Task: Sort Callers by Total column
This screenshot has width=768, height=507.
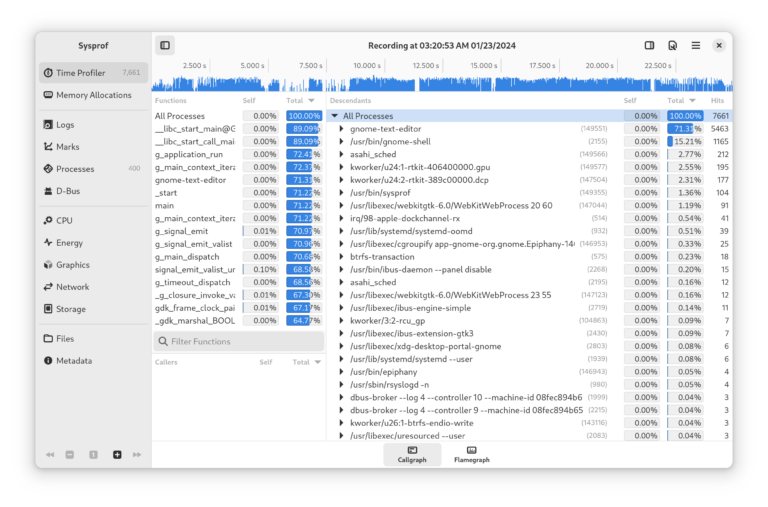Action: coord(307,362)
